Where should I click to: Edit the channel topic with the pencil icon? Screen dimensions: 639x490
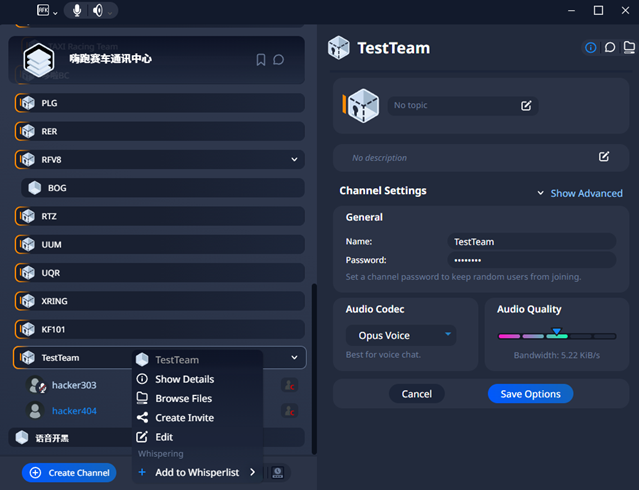[x=526, y=105]
